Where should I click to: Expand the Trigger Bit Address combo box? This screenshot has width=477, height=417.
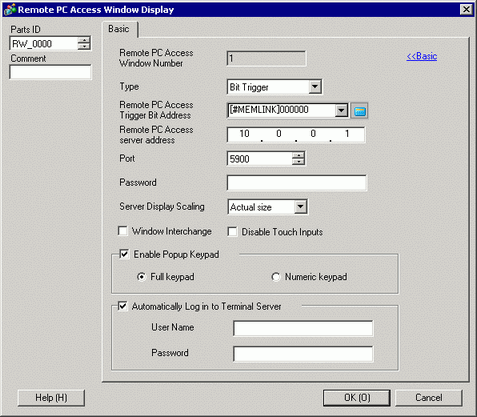[341, 110]
